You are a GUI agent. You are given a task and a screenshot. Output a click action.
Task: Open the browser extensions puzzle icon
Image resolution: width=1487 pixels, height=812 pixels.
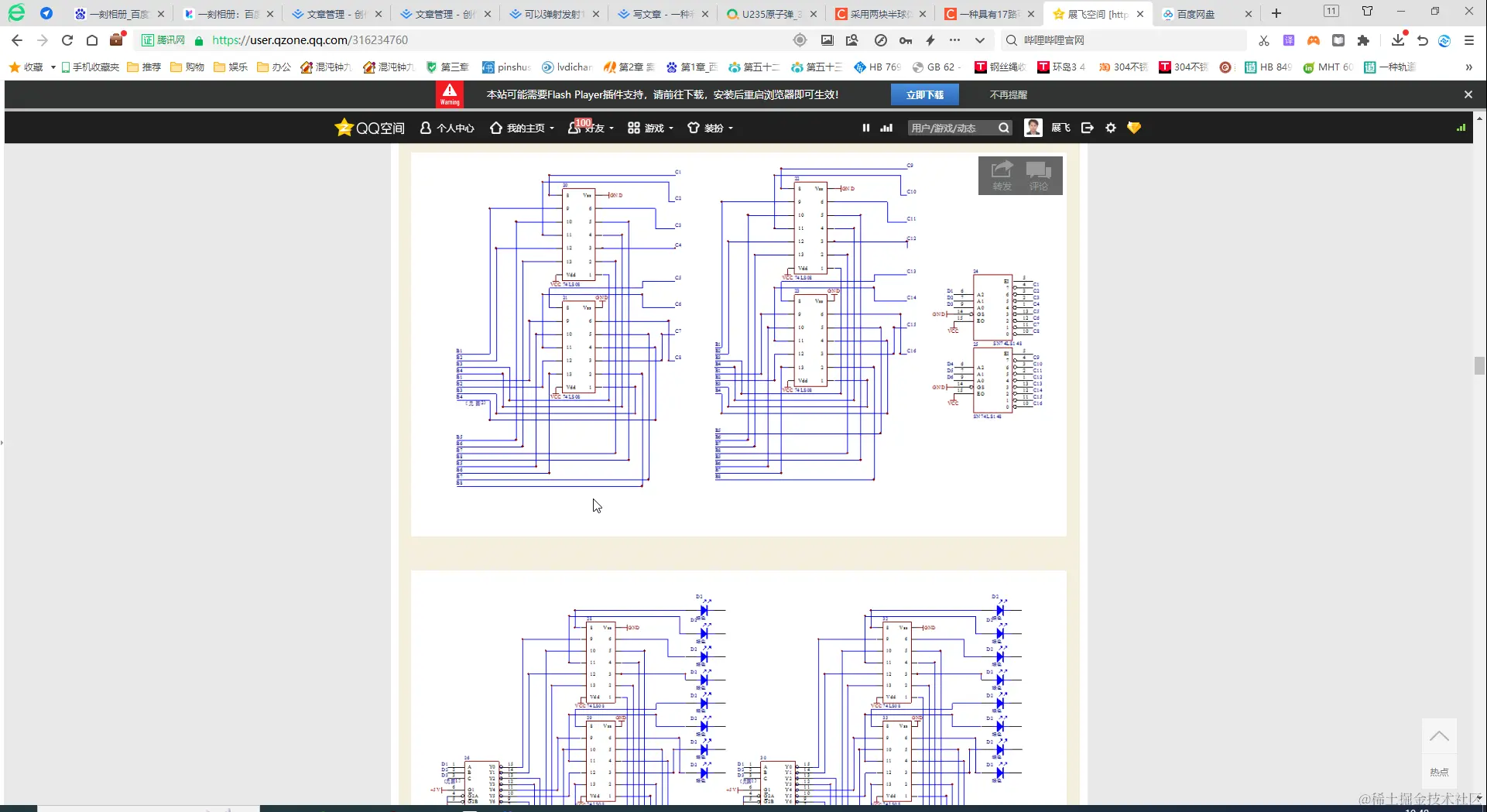[1363, 40]
